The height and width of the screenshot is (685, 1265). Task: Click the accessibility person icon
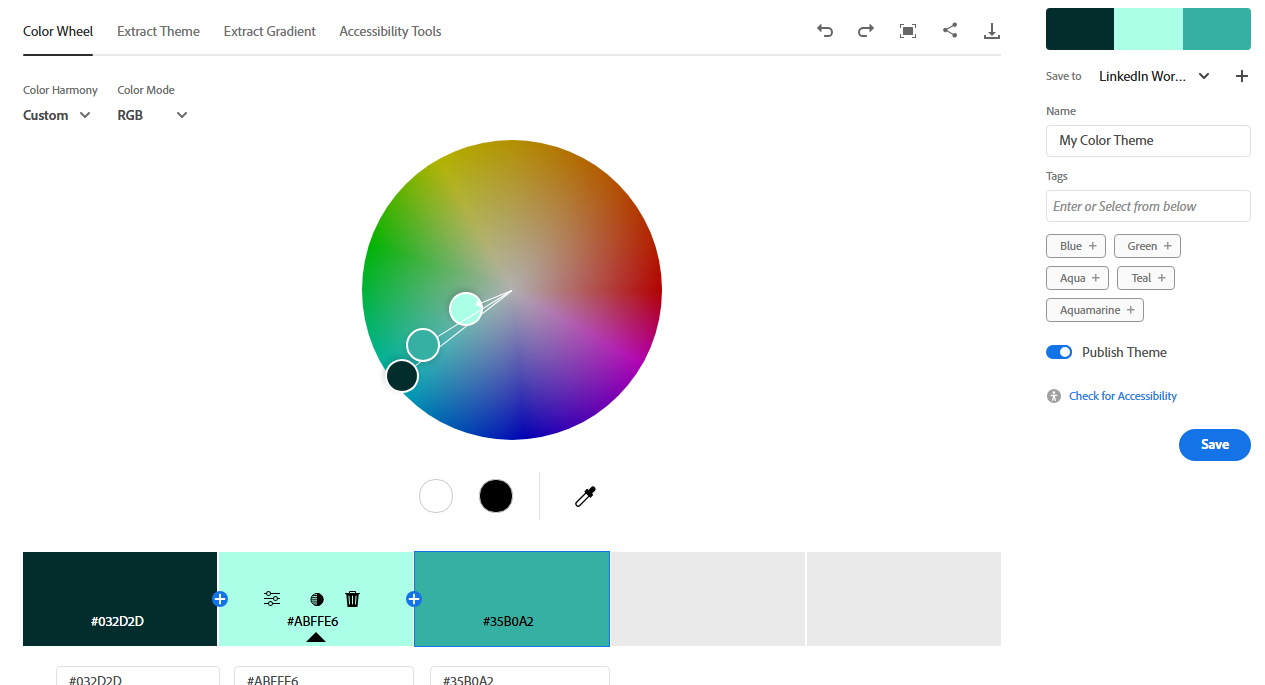[x=1054, y=396]
